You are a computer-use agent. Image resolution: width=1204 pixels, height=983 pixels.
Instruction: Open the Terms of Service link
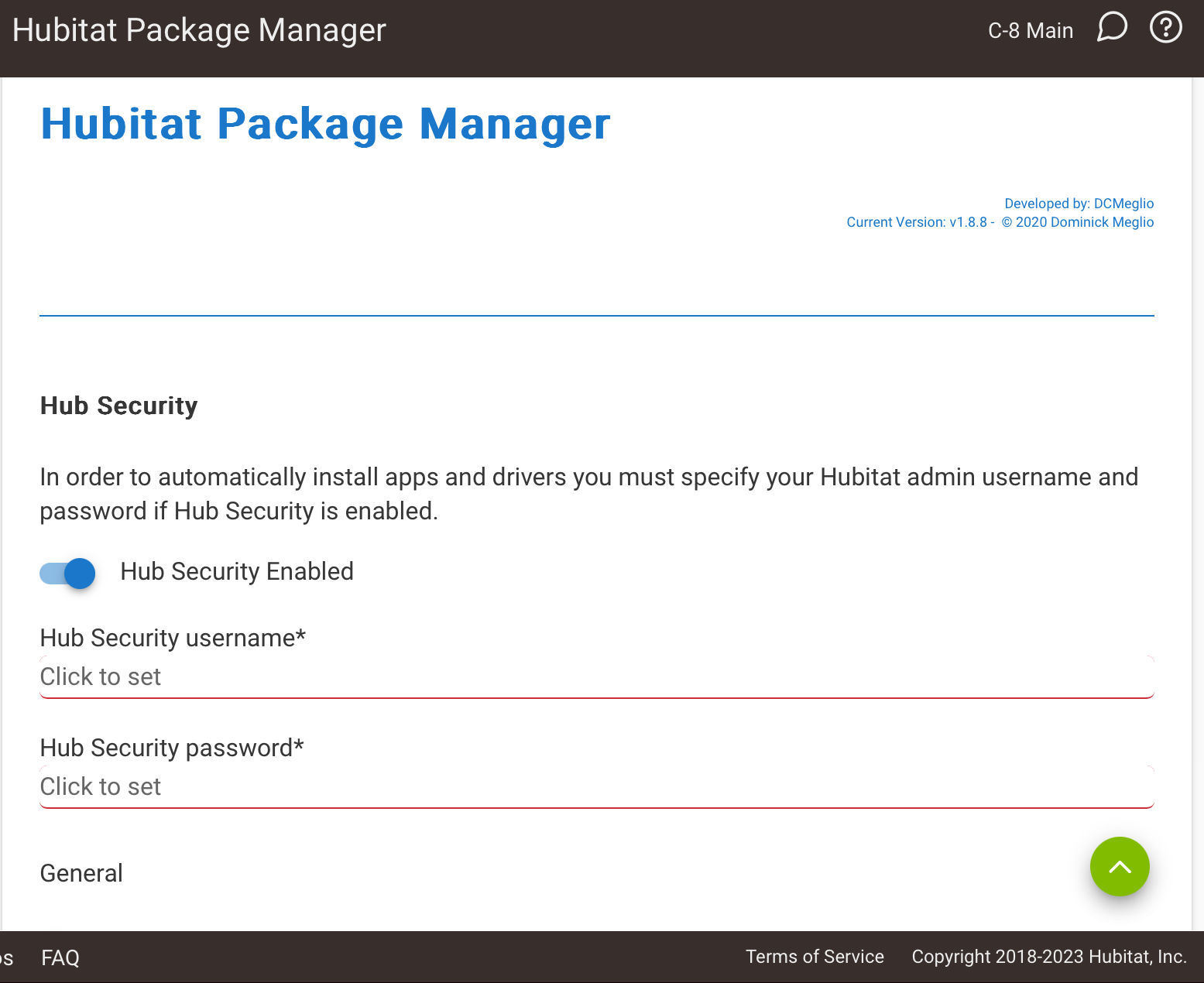815,957
